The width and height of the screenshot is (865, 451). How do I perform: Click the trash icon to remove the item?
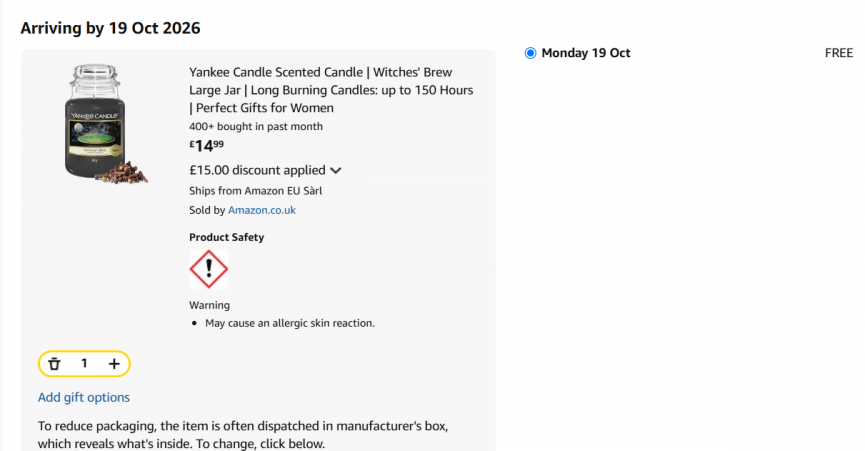(54, 364)
